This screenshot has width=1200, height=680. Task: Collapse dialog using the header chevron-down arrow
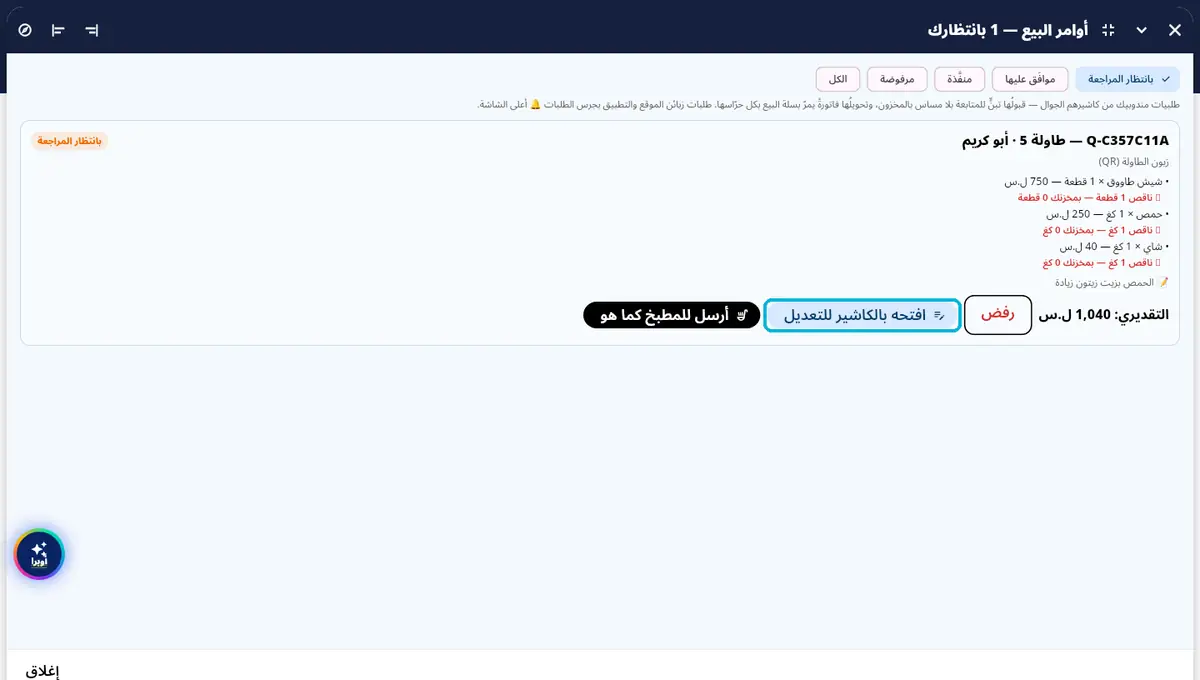pos(1142,31)
